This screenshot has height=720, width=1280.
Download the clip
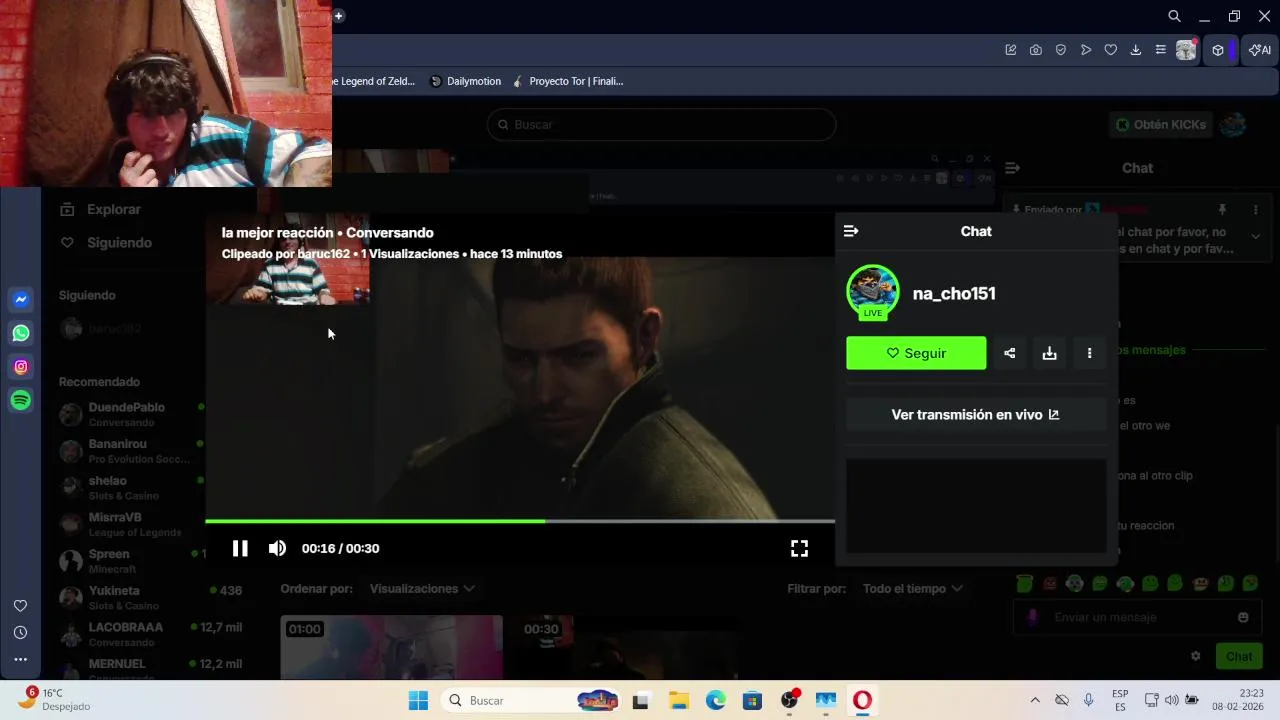(x=1049, y=353)
